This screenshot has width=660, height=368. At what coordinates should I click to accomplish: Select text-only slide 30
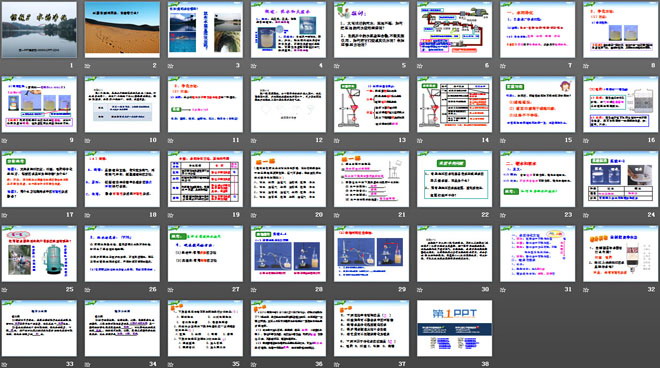(455, 253)
